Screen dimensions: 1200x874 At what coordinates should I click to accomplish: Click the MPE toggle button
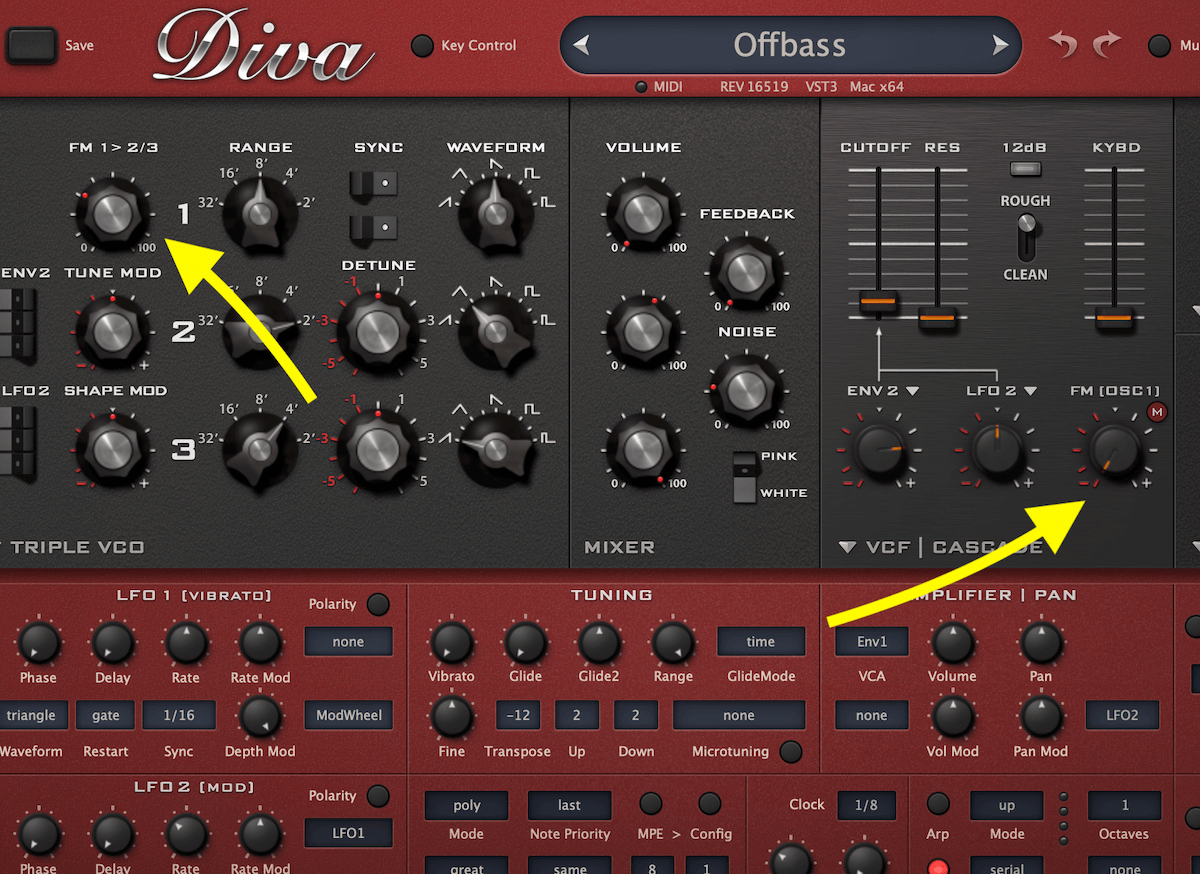pos(650,803)
